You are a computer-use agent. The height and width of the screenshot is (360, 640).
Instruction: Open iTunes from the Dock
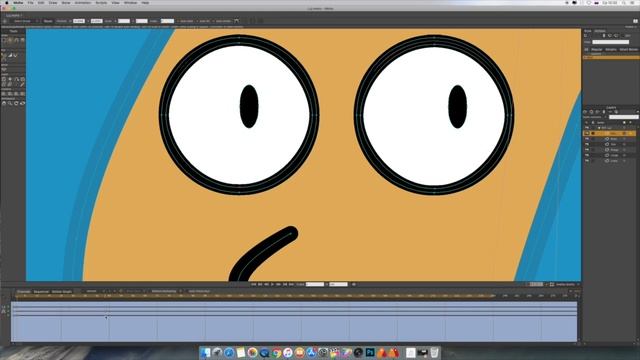tap(288, 353)
